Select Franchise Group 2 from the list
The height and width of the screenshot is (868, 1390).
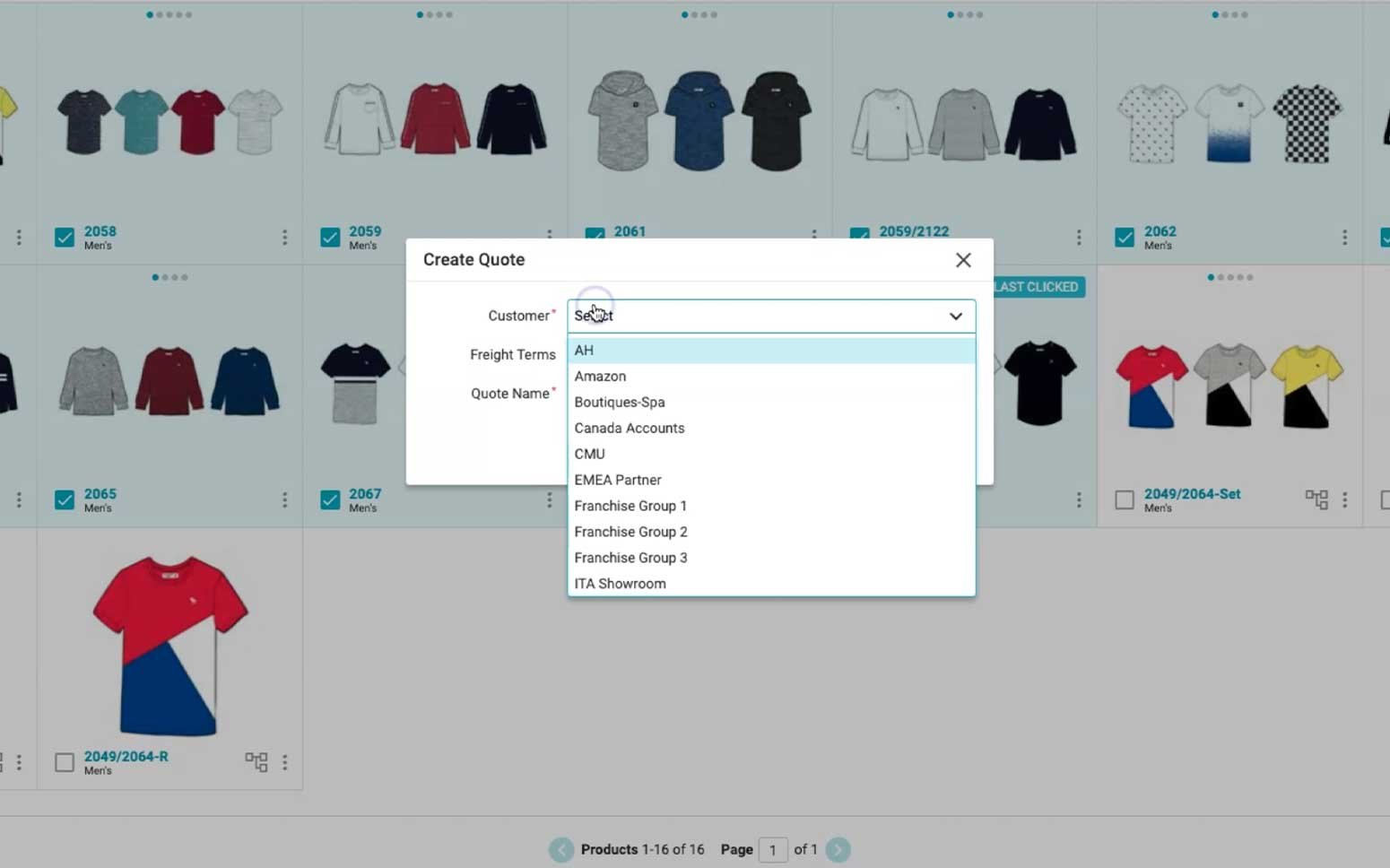(x=630, y=532)
